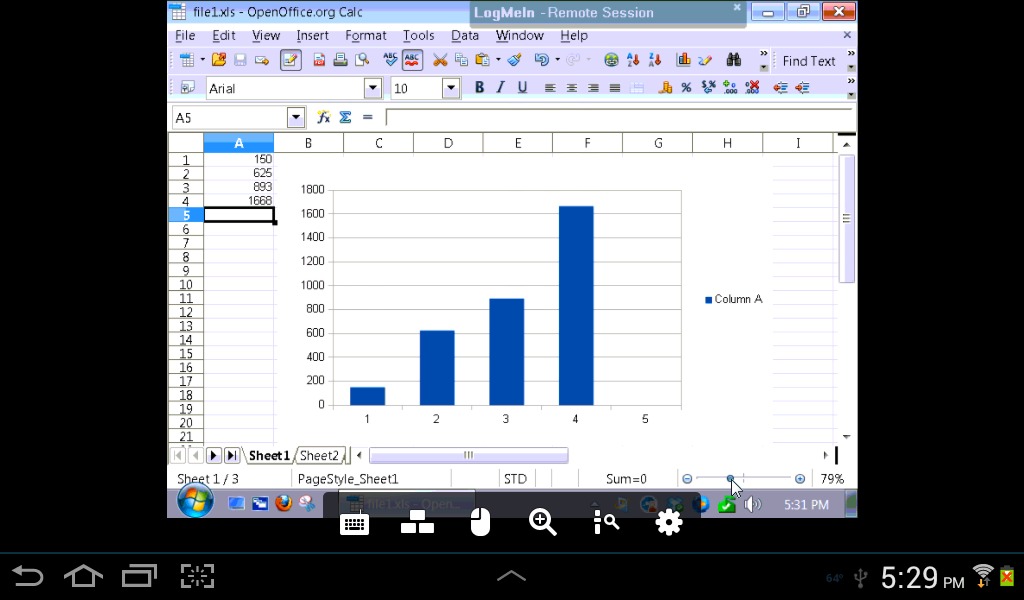
Task: Open the File menu
Action: point(185,35)
